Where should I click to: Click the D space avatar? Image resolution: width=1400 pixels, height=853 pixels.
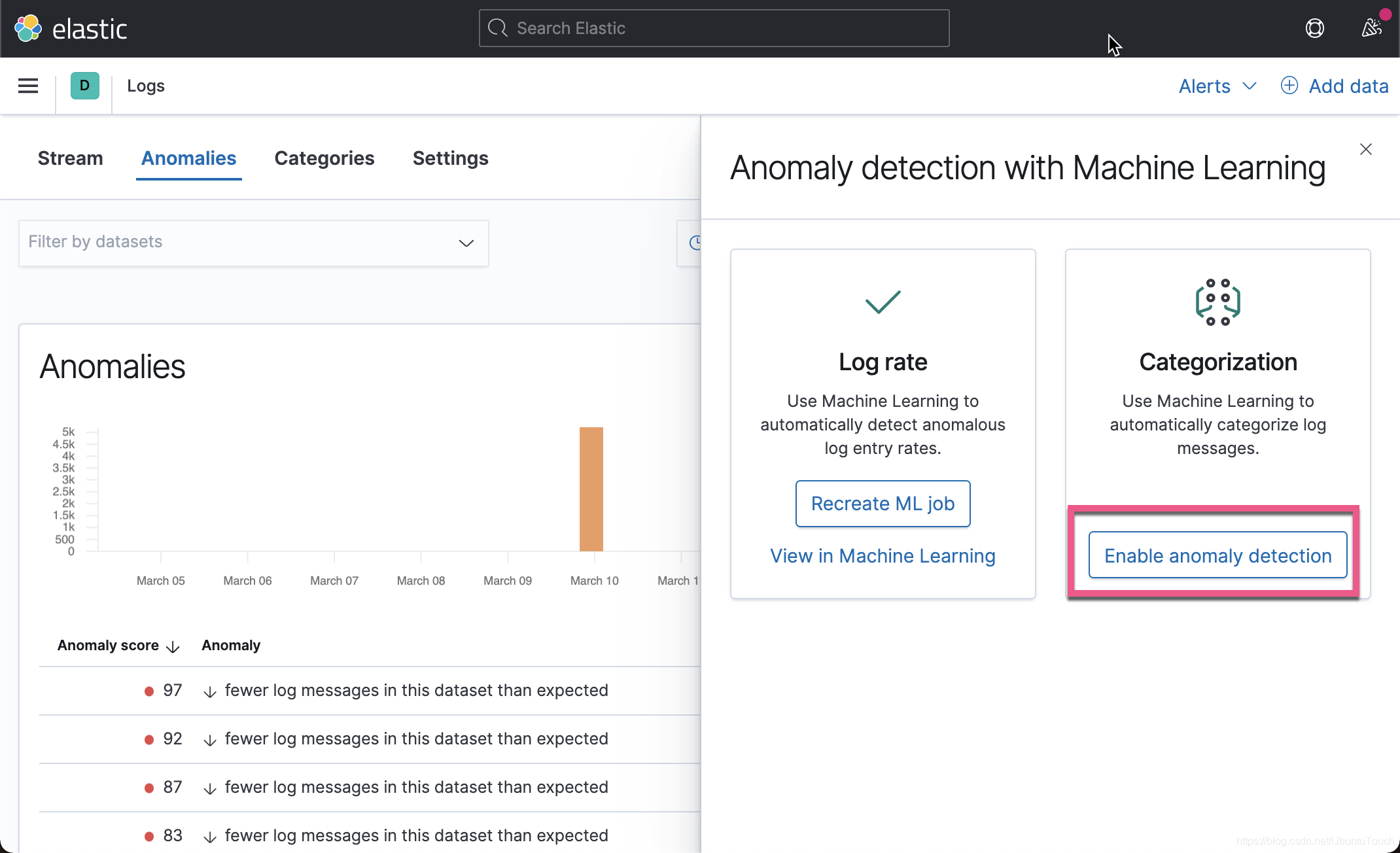pos(84,86)
